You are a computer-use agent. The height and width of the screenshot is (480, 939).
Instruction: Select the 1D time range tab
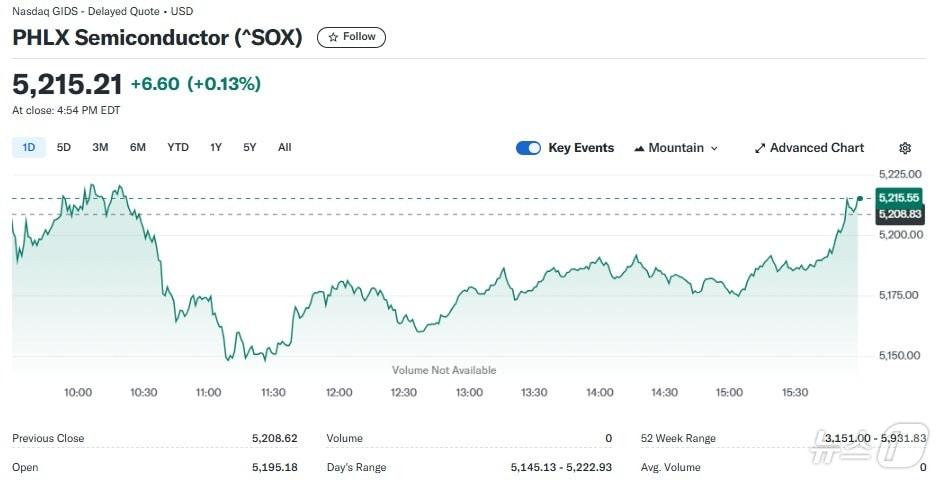tap(29, 147)
